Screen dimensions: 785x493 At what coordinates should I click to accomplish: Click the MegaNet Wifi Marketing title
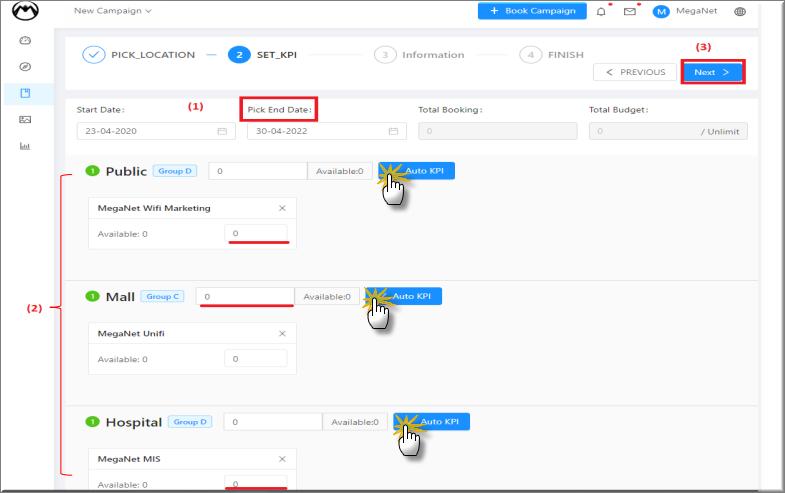pos(154,208)
